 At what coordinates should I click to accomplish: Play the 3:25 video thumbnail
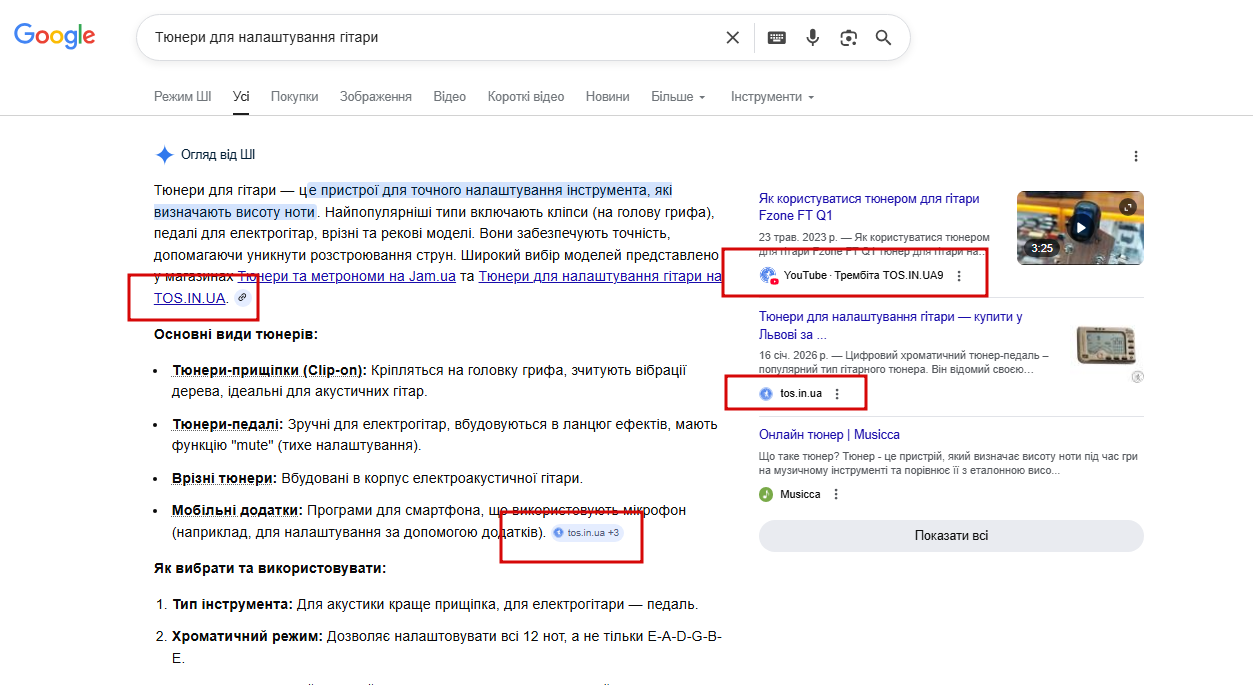pos(1080,228)
